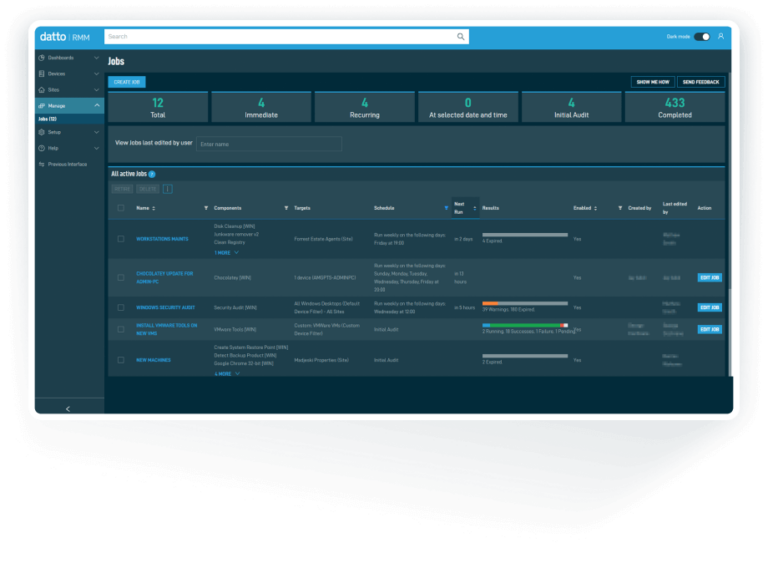Viewport: 768px width, 563px height.
Task: Show At selected date and time jobs
Action: coord(468,107)
